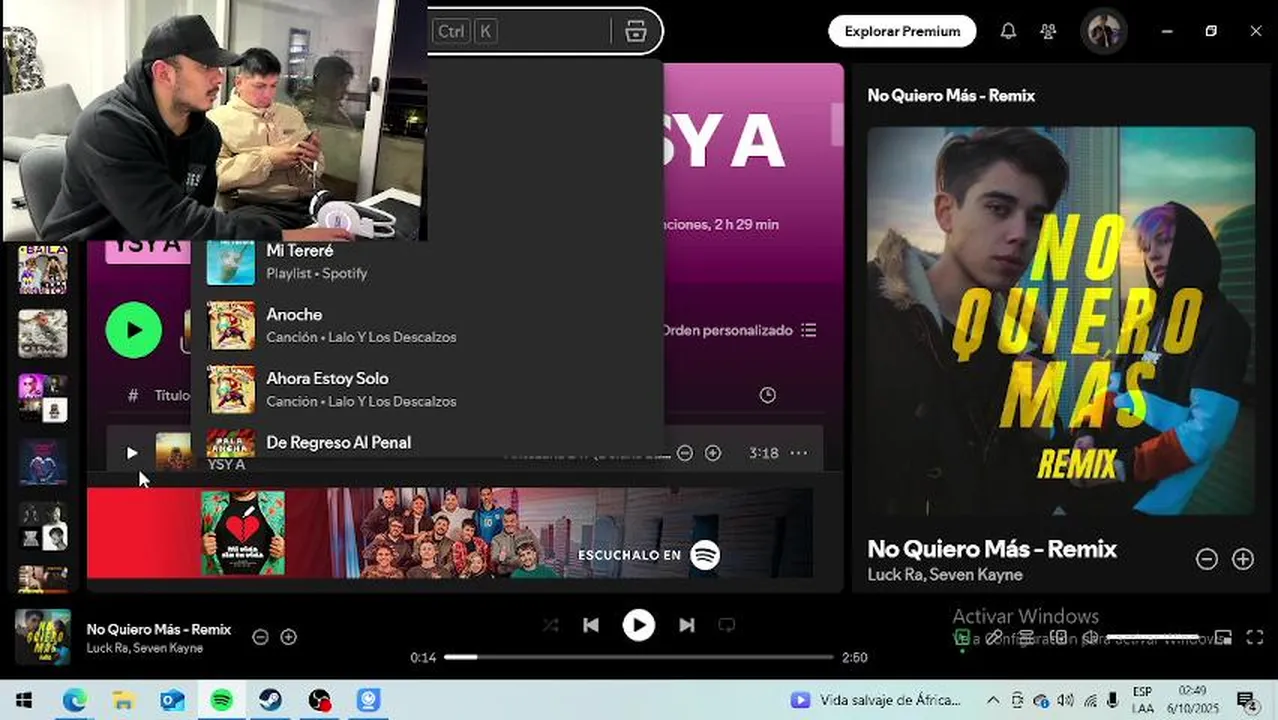
Task: Open the BAILA cover playlist in sidebar
Action: click(43, 269)
